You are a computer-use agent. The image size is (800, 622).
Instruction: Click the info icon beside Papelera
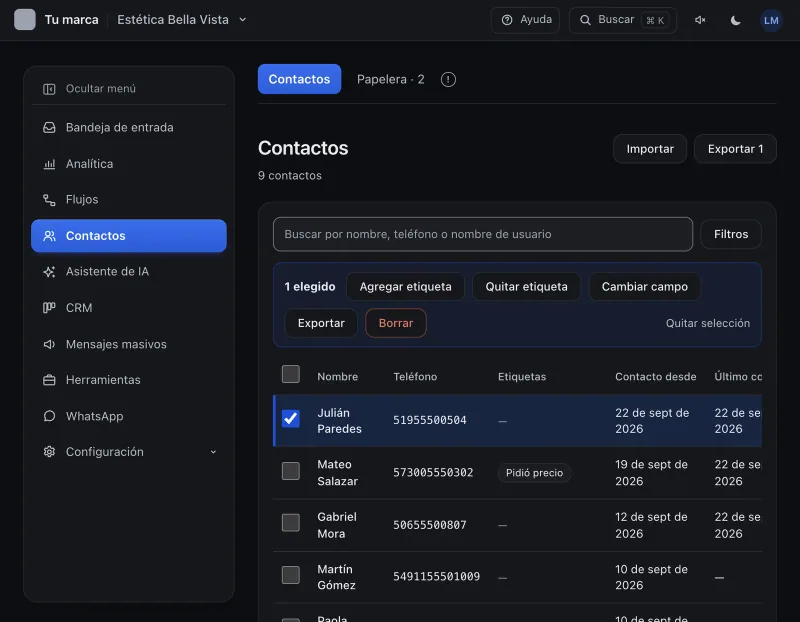point(448,80)
